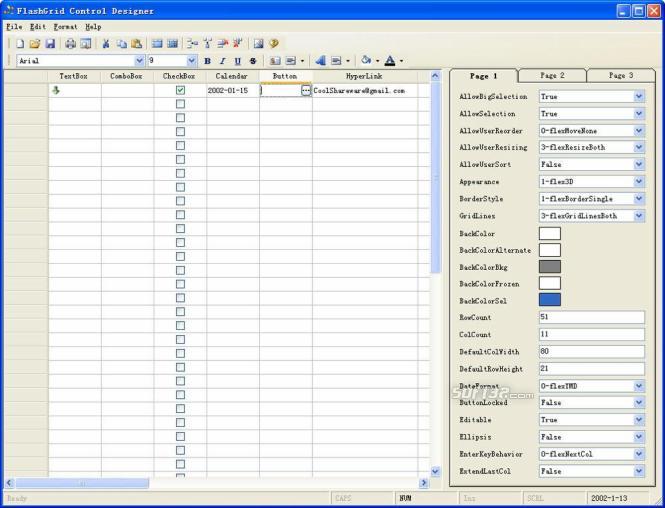665x508 pixels.
Task: Click the grid's vertical scrollbar down arrow
Action: pyautogui.click(x=435, y=471)
